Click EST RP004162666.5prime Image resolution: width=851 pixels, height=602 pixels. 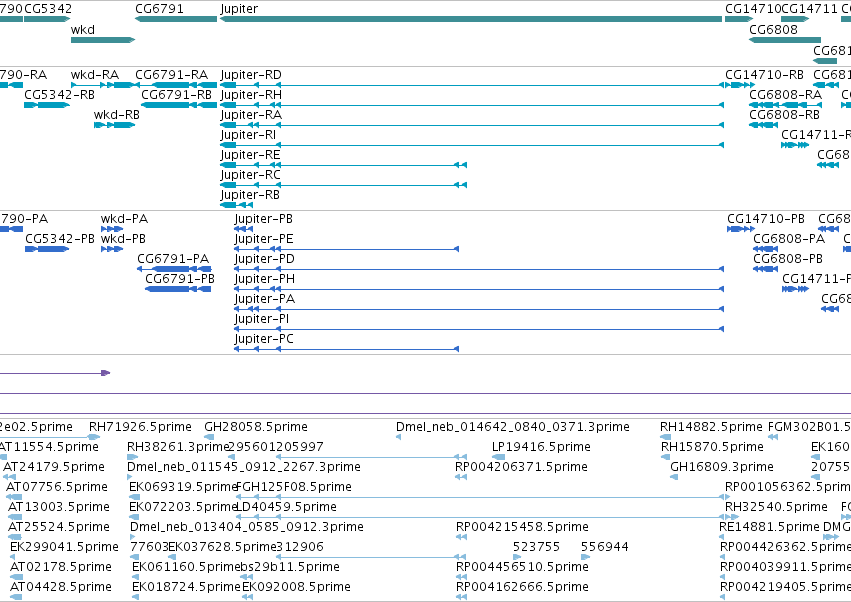coord(461,597)
